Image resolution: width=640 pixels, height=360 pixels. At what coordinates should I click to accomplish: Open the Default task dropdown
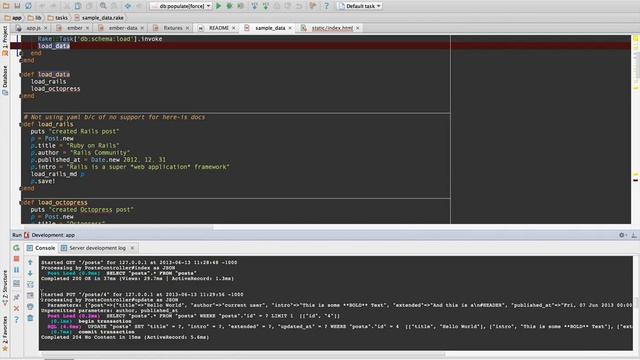360,6
